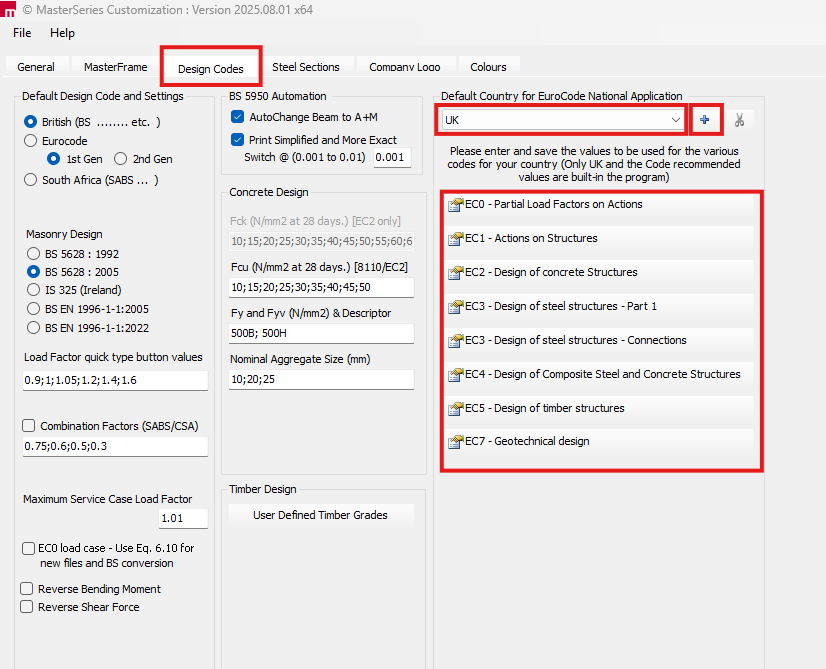826x669 pixels.
Task: Open the File menu
Action: (x=21, y=33)
